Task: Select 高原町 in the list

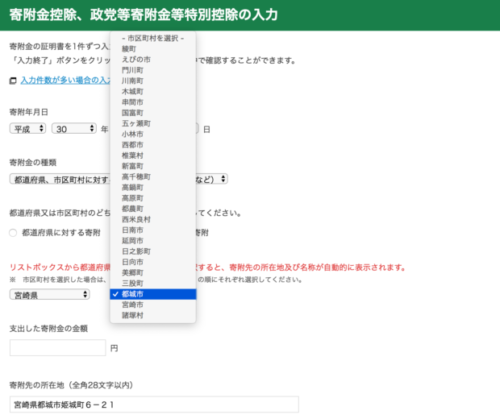Action: pos(153,198)
